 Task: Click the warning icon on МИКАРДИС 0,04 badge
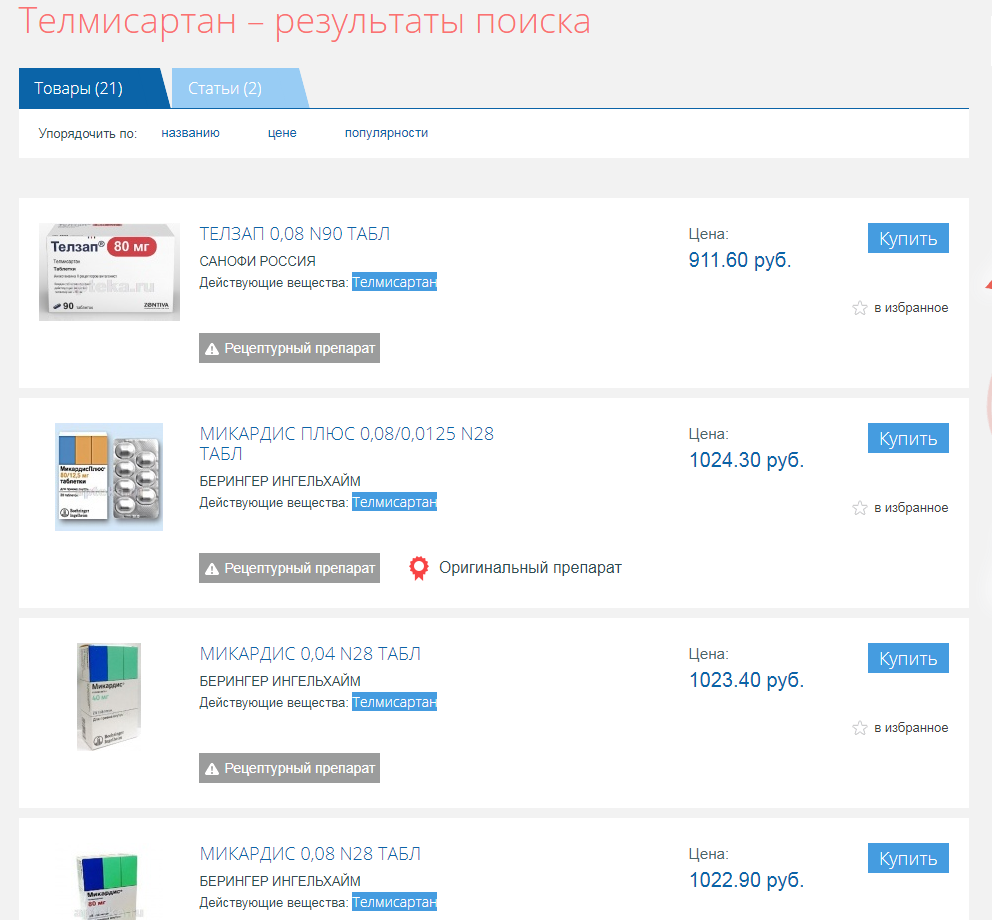pos(213,768)
